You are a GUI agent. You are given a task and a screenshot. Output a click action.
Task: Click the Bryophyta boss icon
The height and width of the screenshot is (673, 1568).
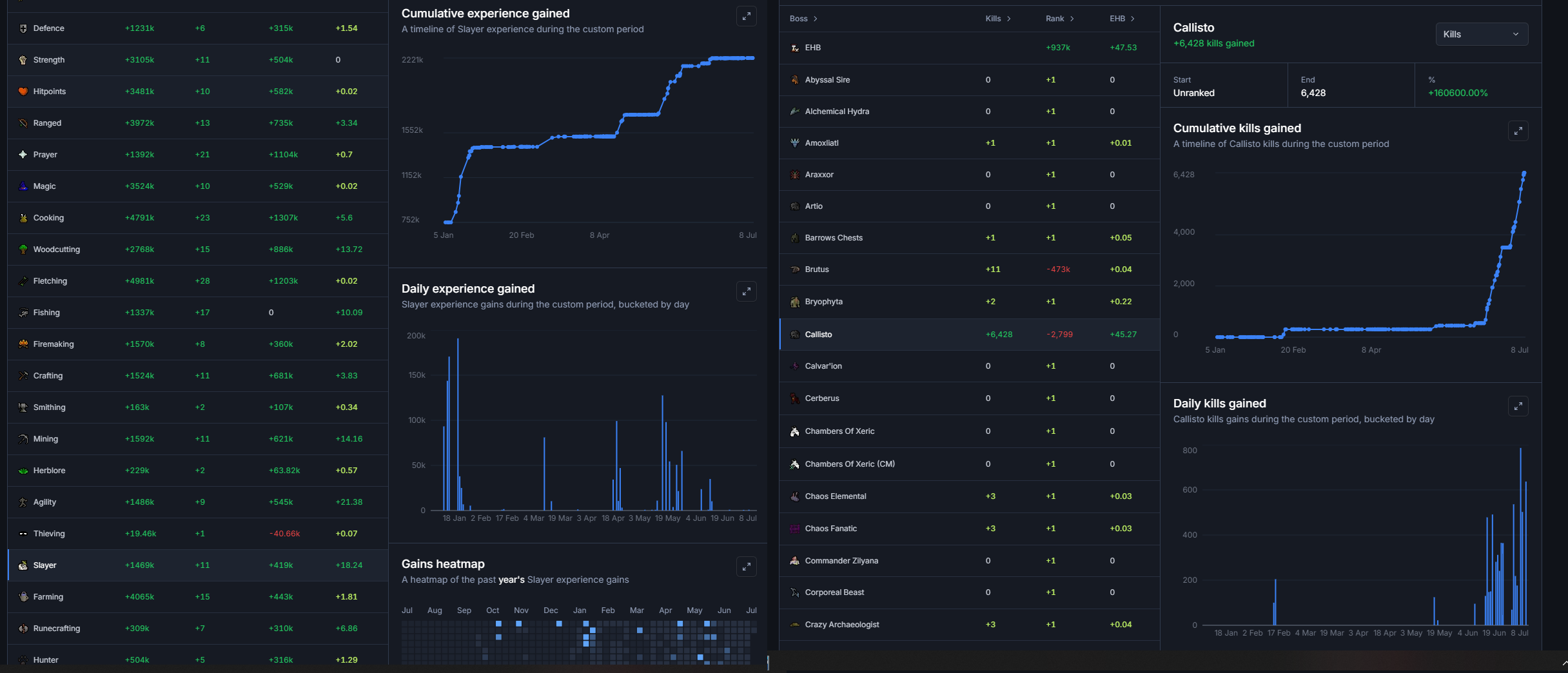tap(795, 302)
